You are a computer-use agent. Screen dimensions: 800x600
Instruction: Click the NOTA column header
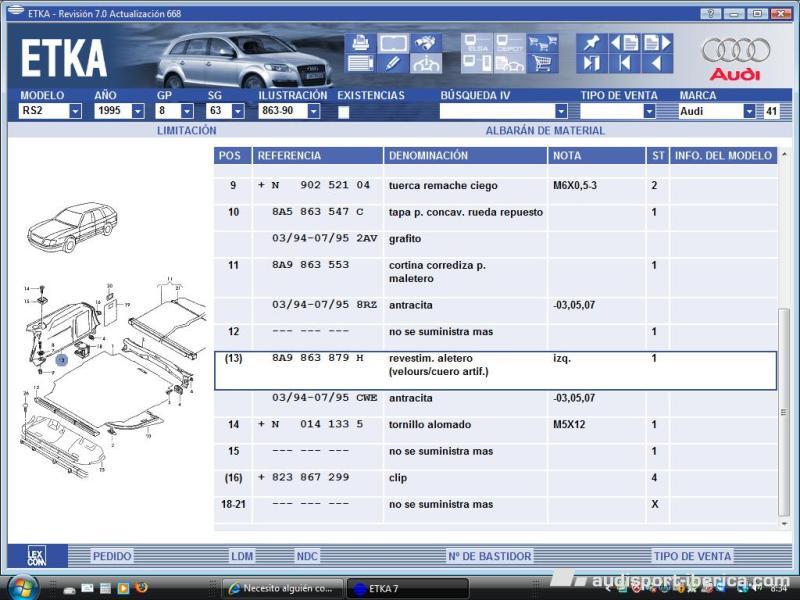[596, 156]
